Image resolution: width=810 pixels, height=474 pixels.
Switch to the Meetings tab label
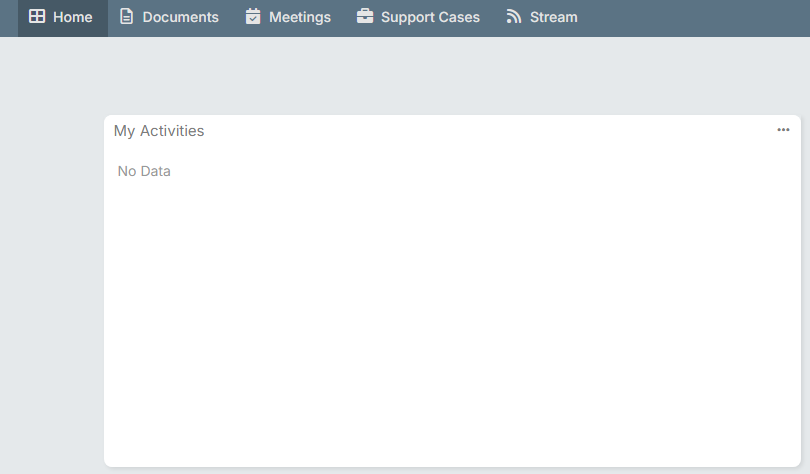pos(300,17)
